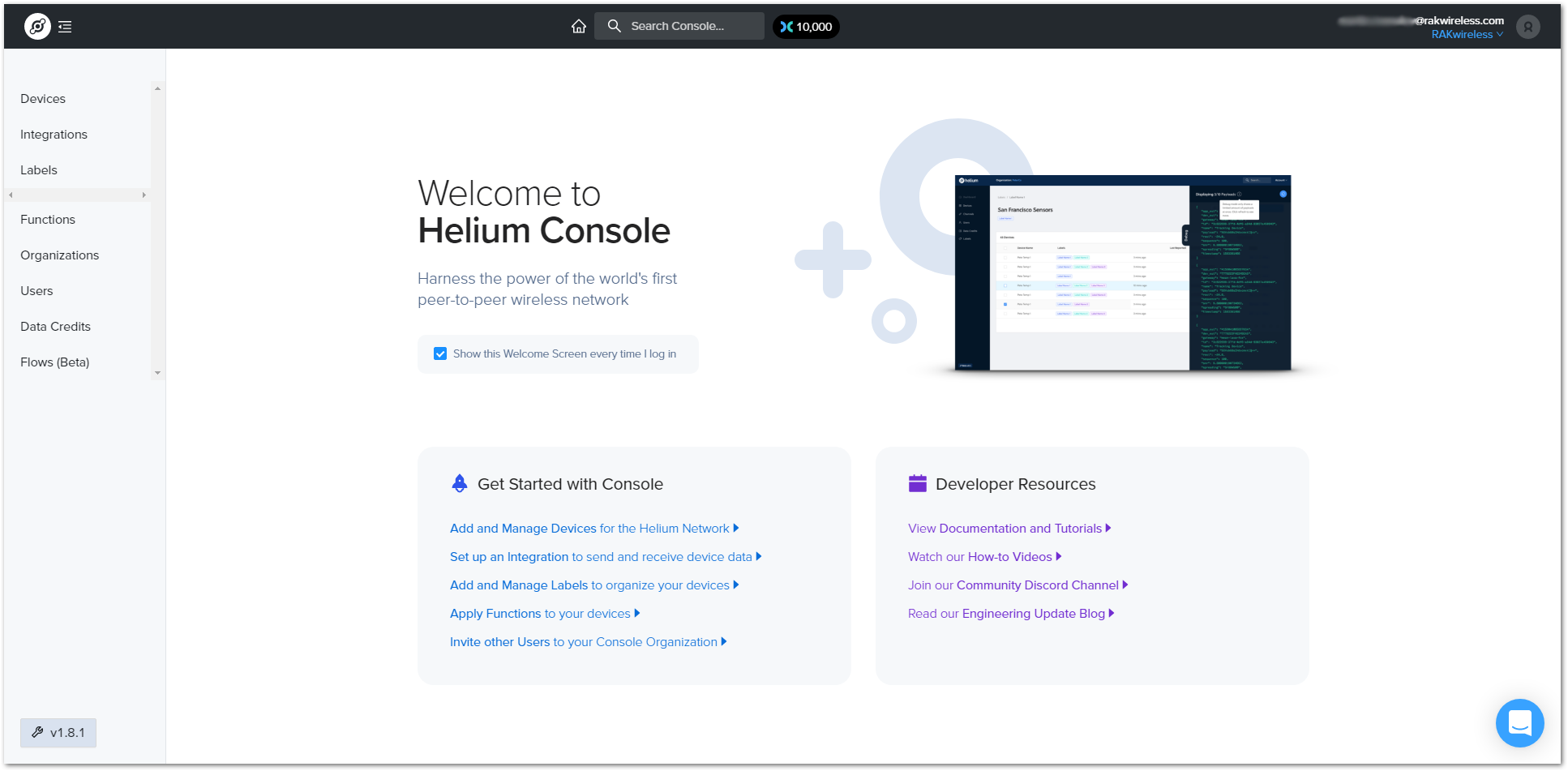Open Devices in the sidebar
1568x771 pixels.
43,99
